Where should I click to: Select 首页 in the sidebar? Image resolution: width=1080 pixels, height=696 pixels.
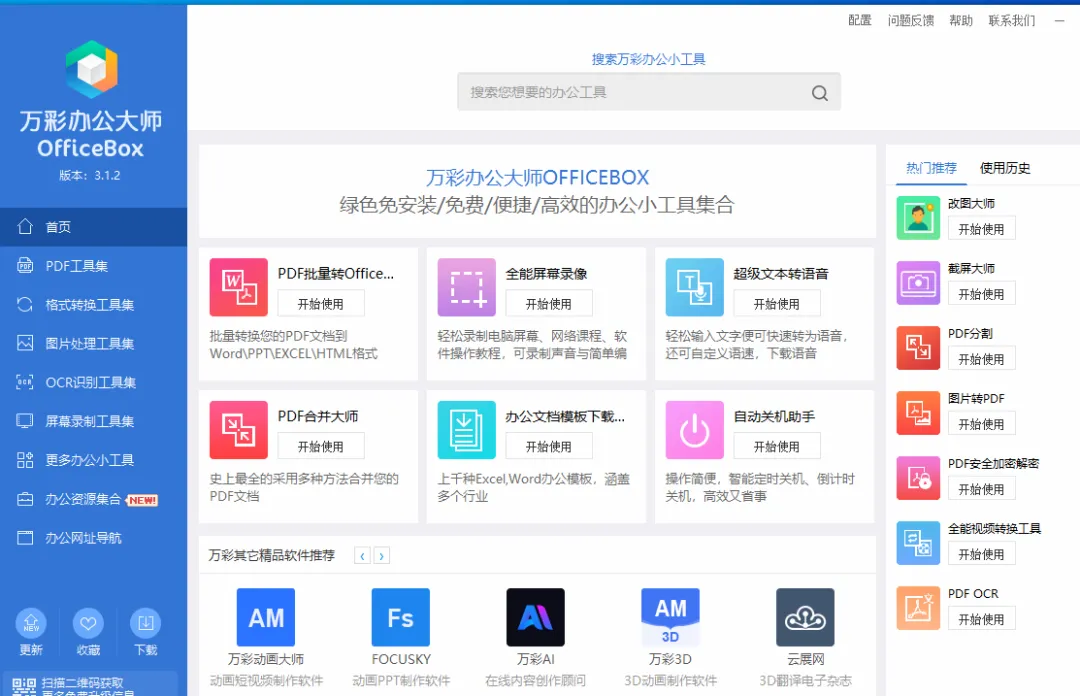point(94,227)
